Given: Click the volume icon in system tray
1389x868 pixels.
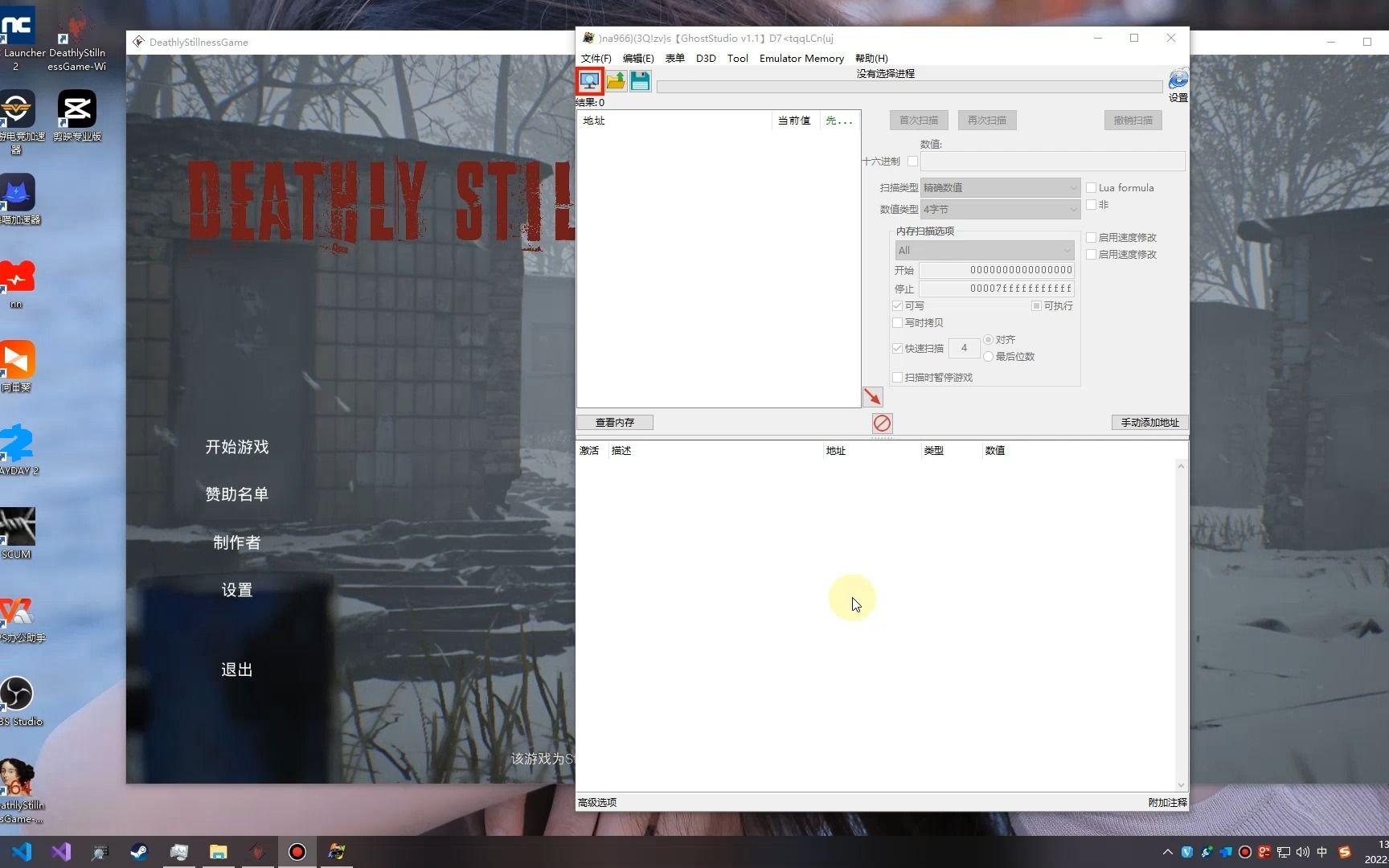Looking at the screenshot, I should [1302, 852].
